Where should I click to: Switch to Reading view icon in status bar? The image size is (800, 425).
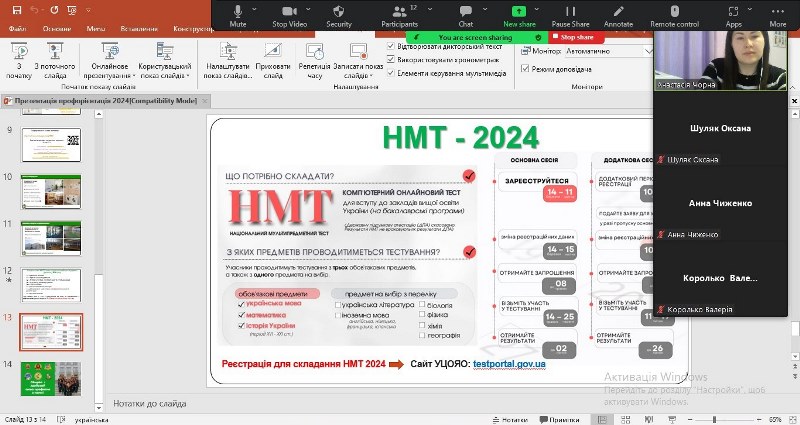[x=648, y=419]
